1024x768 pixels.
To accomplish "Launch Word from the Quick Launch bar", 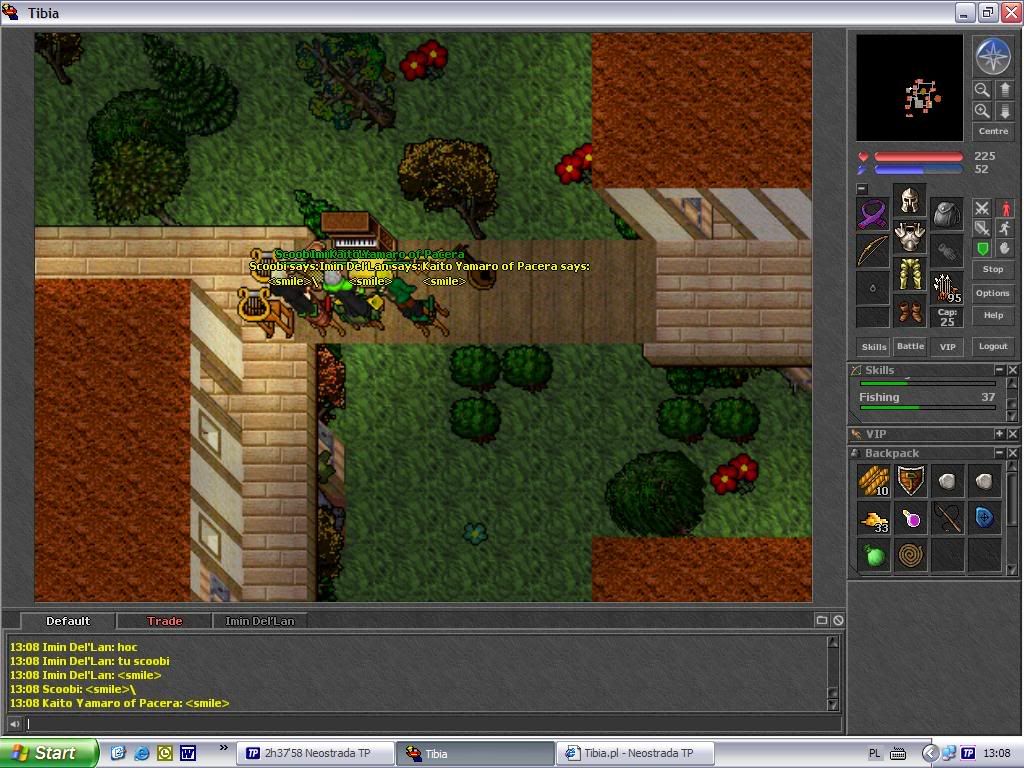I will coord(187,754).
